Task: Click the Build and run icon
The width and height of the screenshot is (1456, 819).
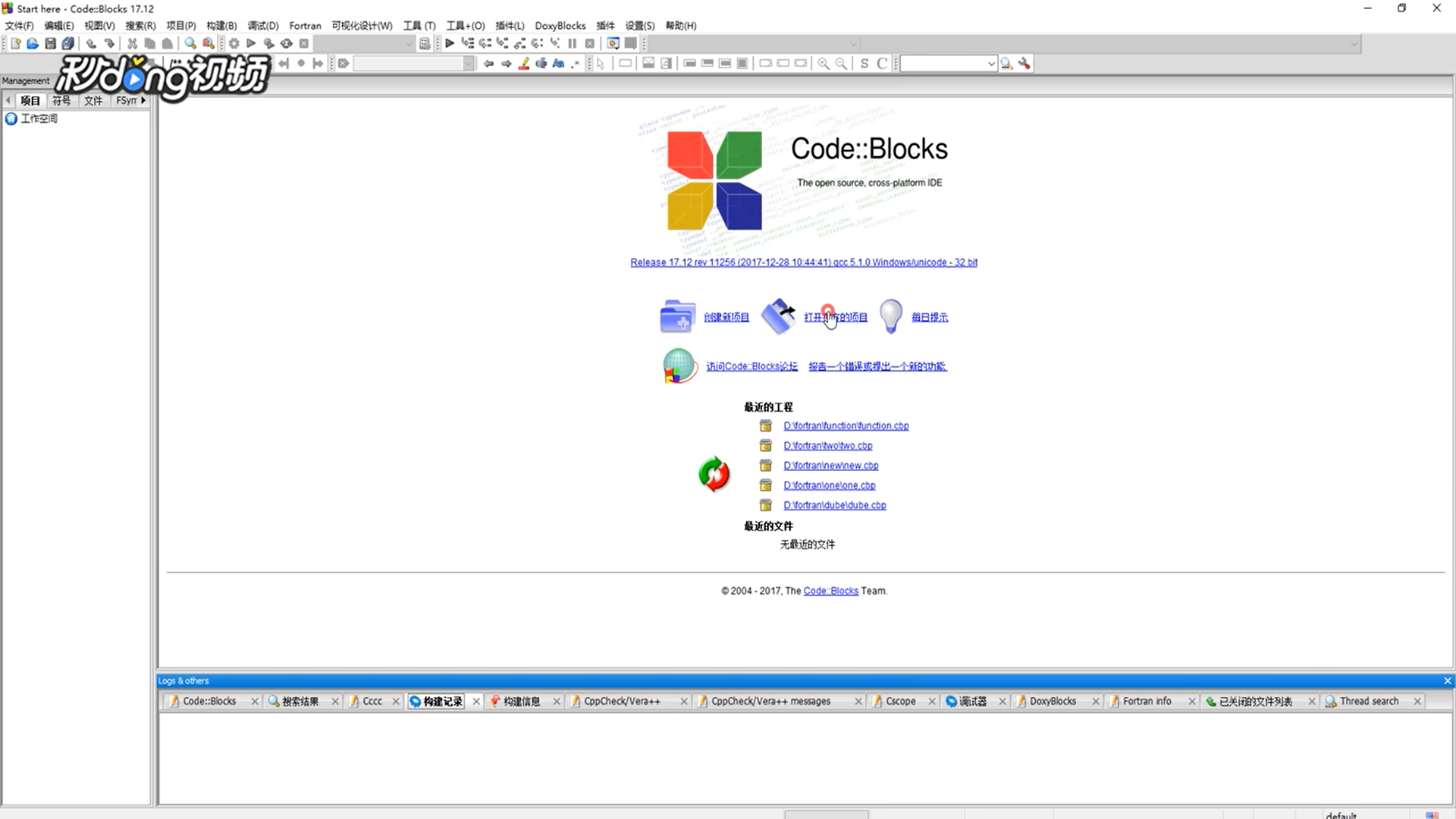Action: click(x=268, y=43)
